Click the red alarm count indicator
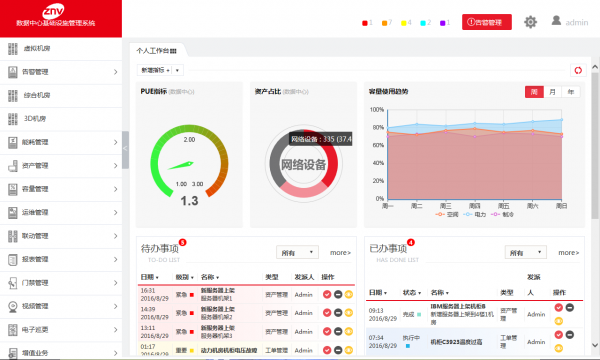This screenshot has width=600, height=360. click(367, 23)
